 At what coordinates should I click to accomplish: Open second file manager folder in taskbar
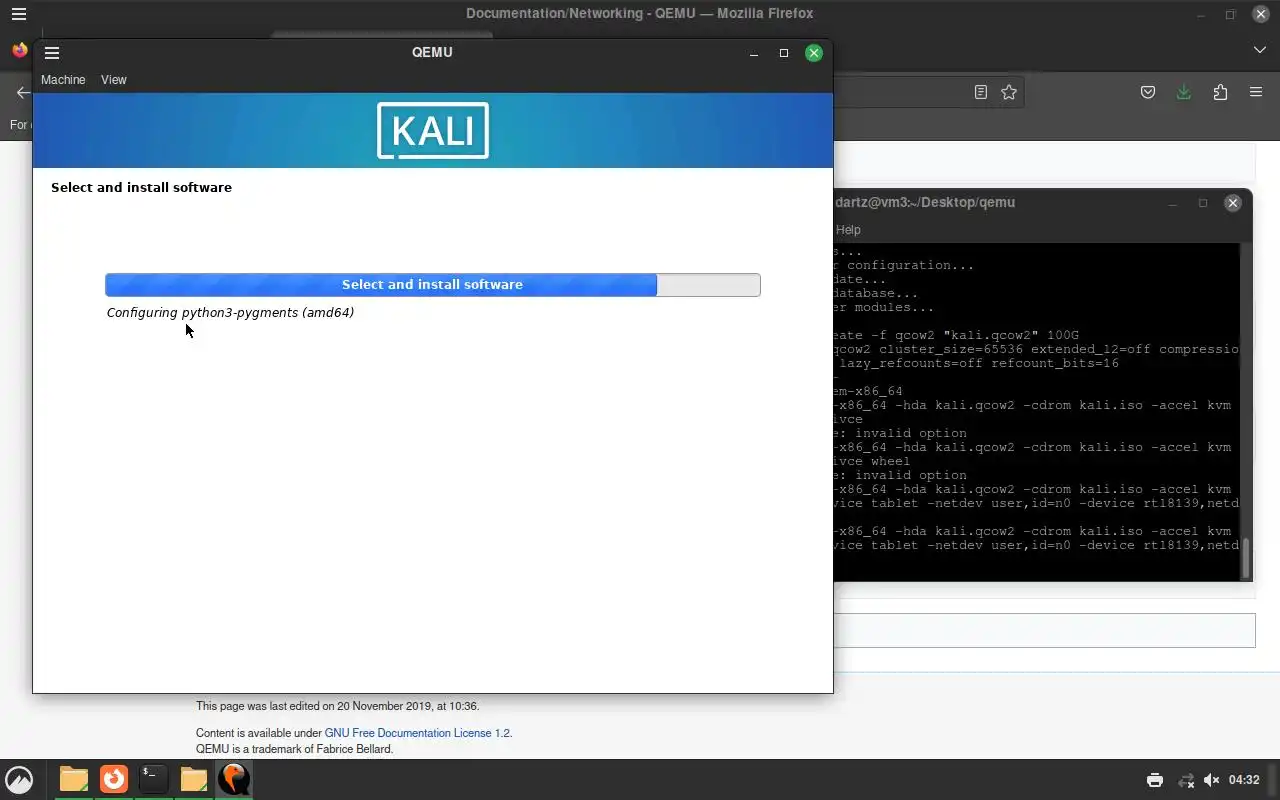(x=194, y=779)
